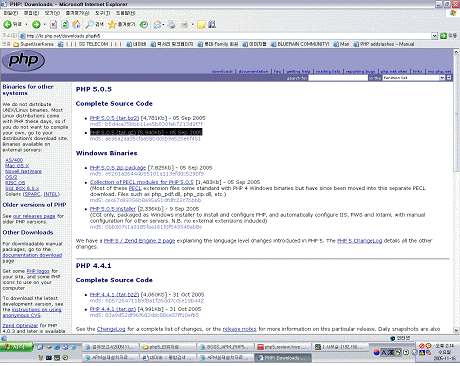
Task: Click the Back arrow toolbar icon
Action: point(7,24)
